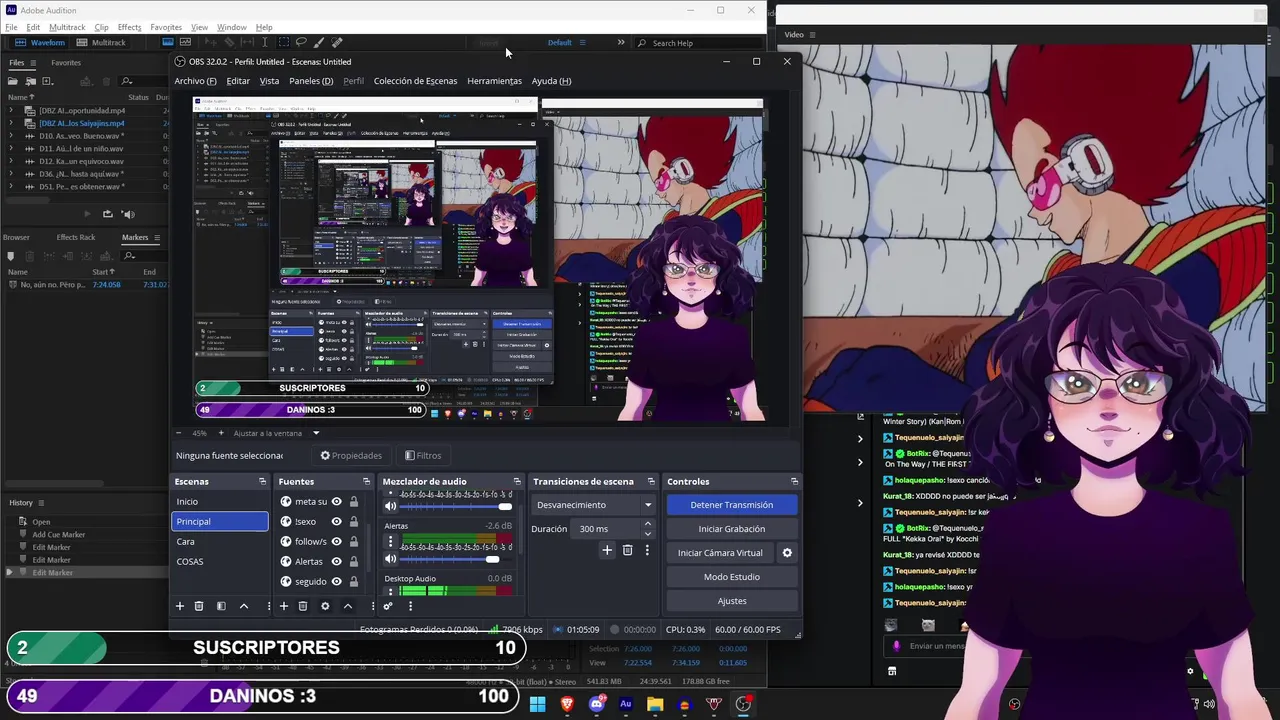Image resolution: width=1280 pixels, height=720 pixels.
Task: Open OBS Ajustes button
Action: point(731,601)
